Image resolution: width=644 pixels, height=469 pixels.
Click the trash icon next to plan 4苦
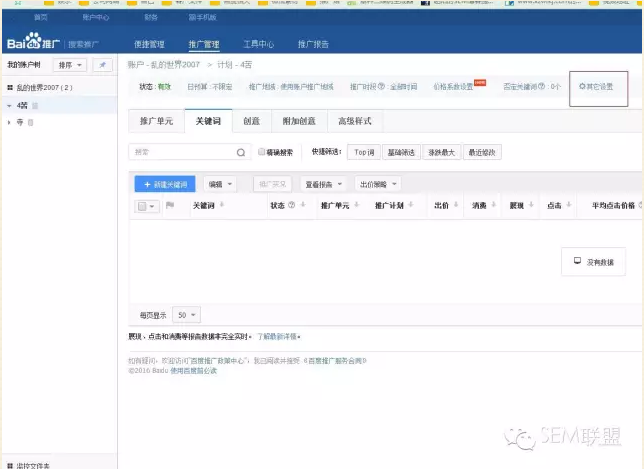pyautogui.click(x=35, y=106)
